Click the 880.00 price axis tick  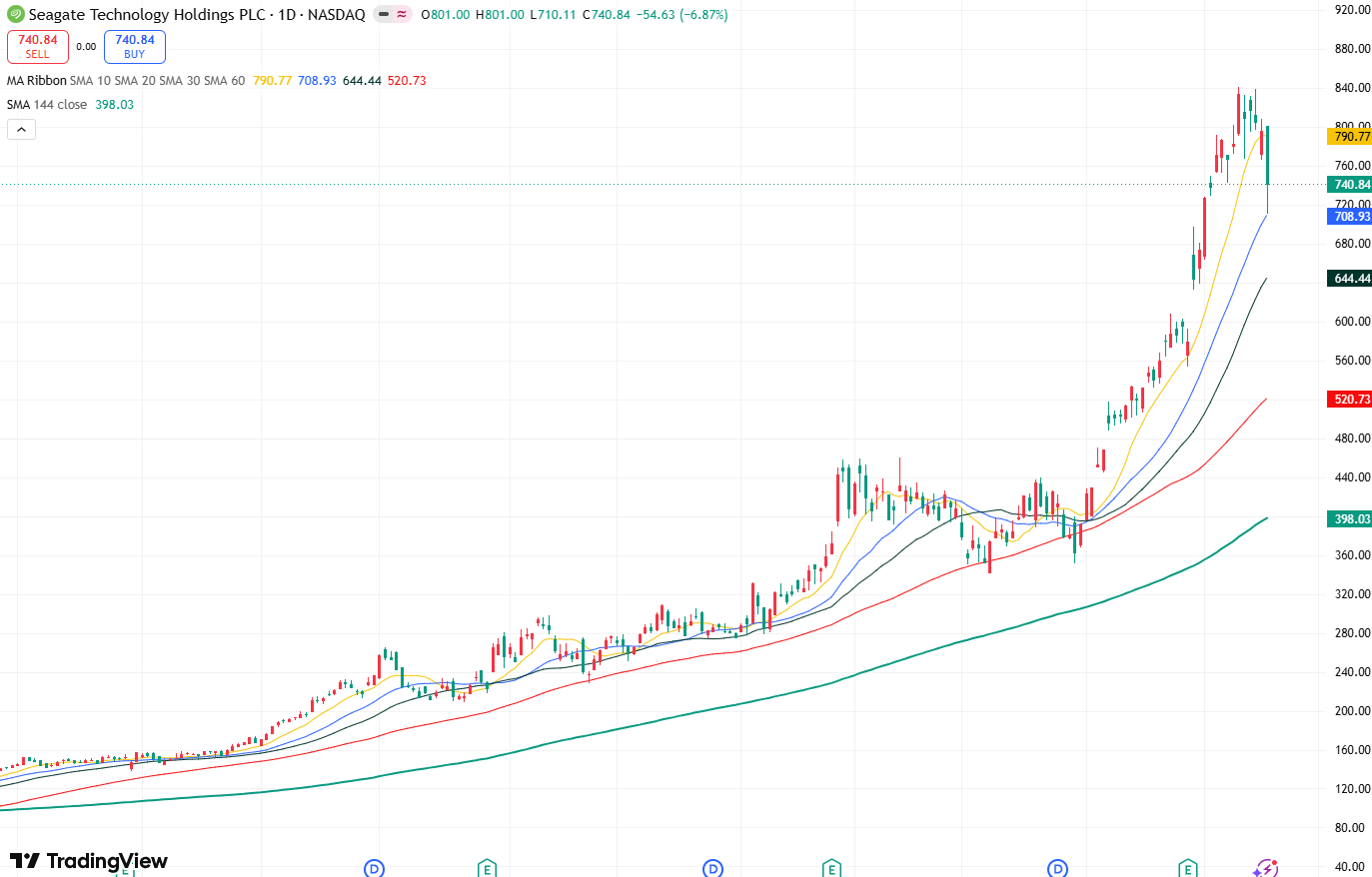coord(1352,49)
